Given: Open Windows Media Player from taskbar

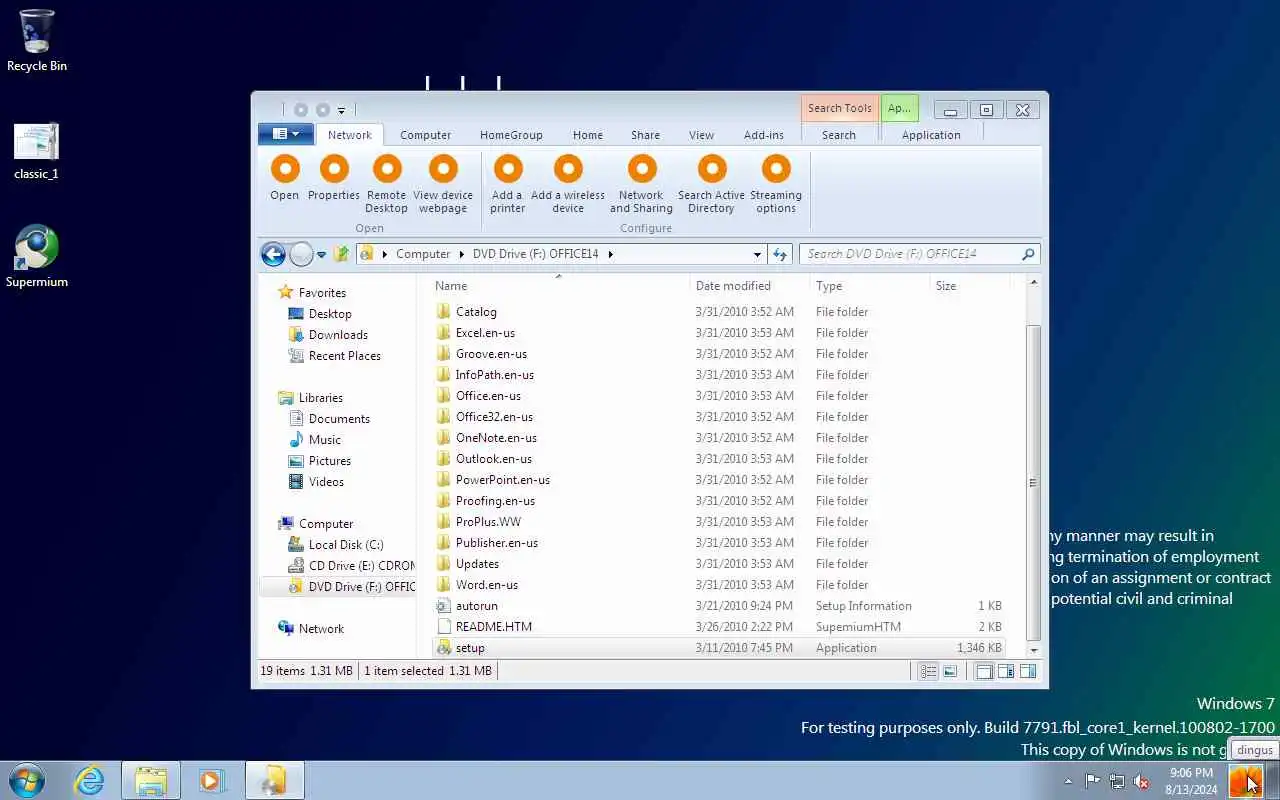Looking at the screenshot, I should click(211, 780).
